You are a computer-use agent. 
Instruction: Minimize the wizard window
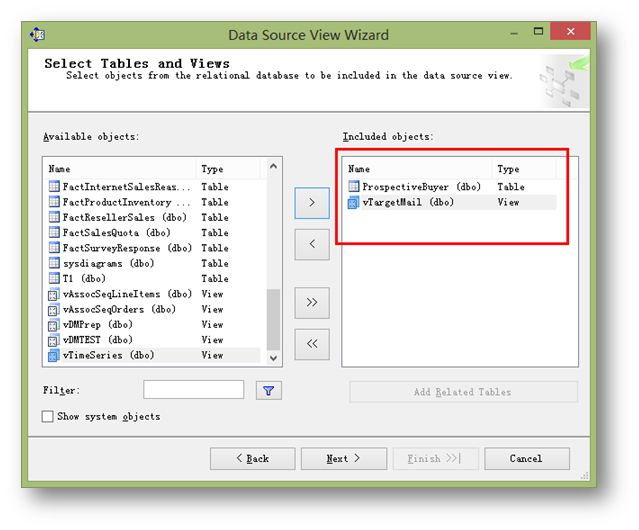click(514, 33)
